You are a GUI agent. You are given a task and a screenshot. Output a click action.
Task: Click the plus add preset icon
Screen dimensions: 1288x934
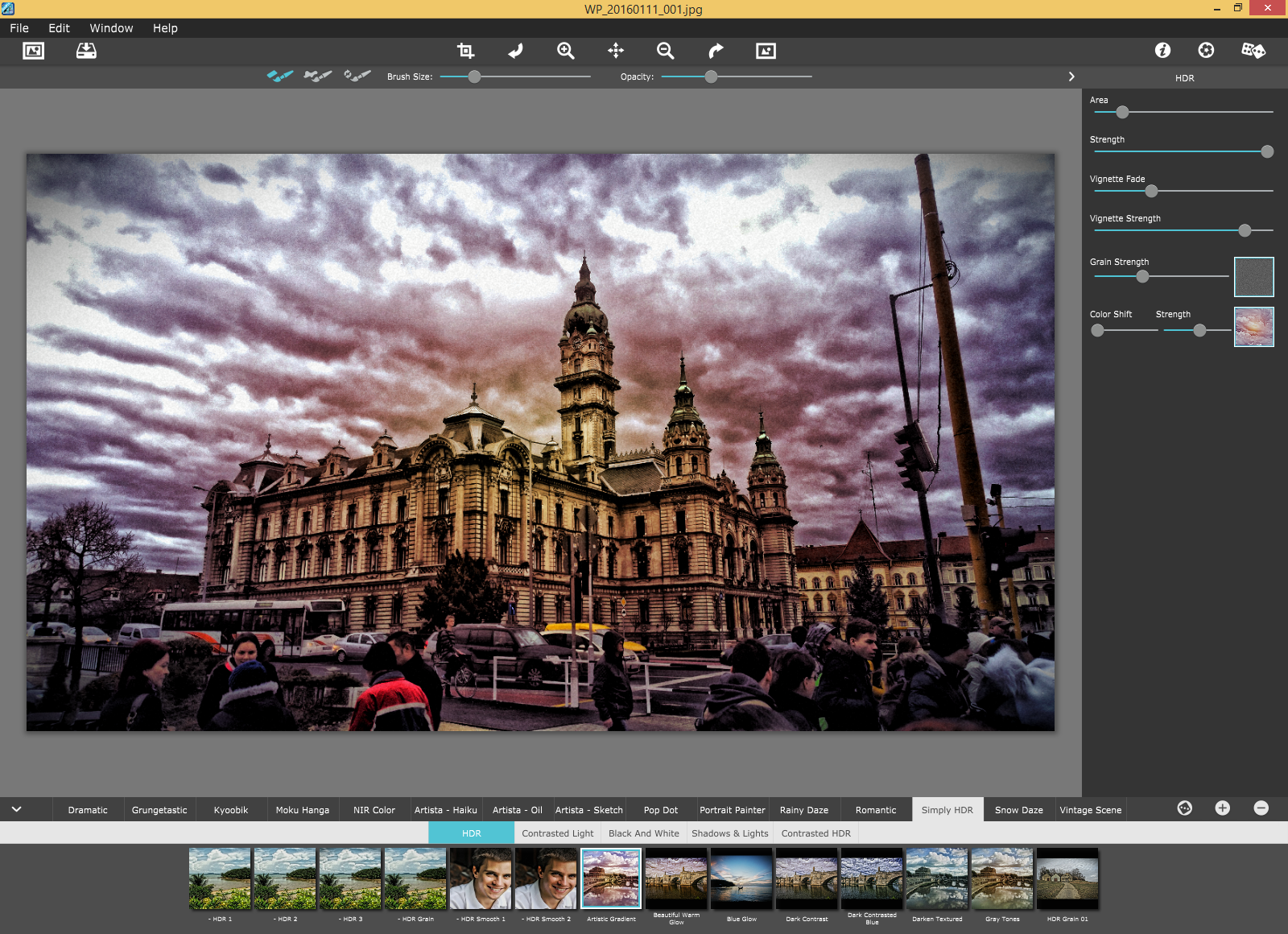[x=1223, y=808]
